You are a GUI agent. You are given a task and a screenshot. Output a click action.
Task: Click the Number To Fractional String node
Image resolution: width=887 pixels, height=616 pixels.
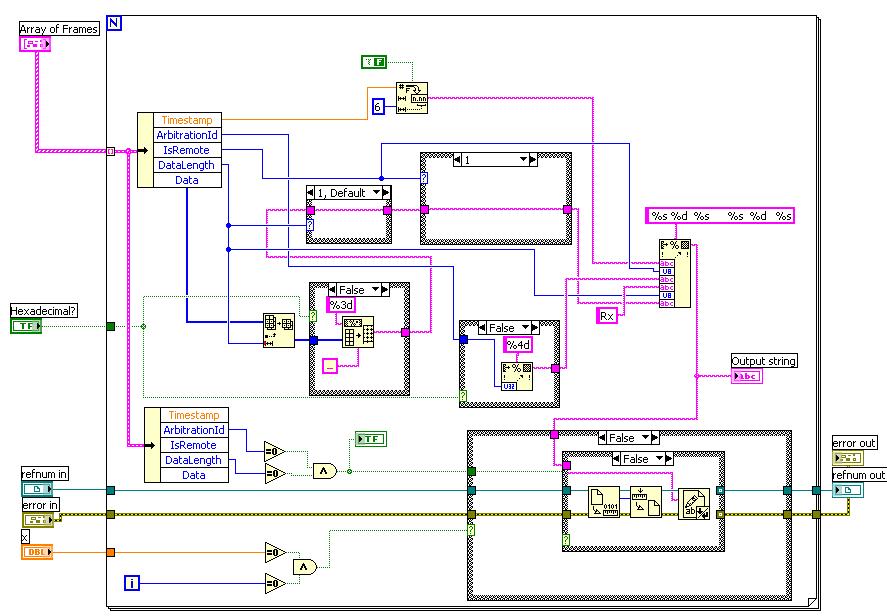coord(412,98)
